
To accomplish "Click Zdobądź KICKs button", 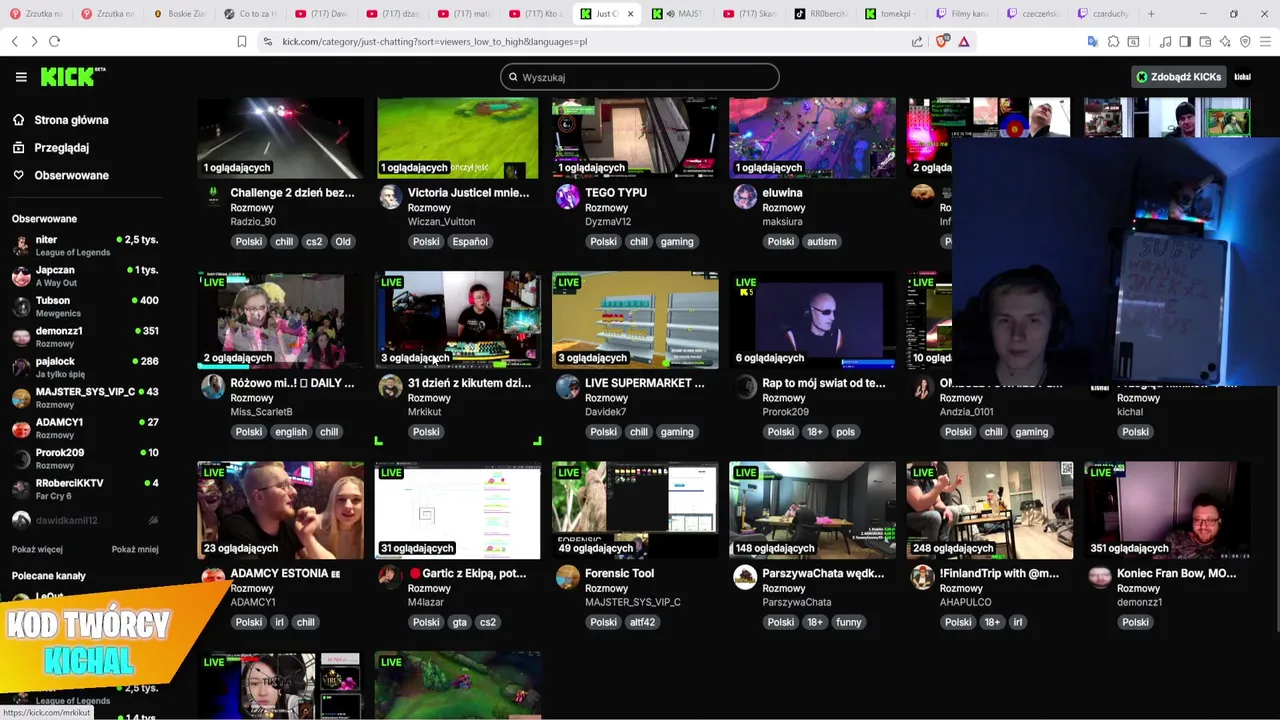I will [1178, 77].
